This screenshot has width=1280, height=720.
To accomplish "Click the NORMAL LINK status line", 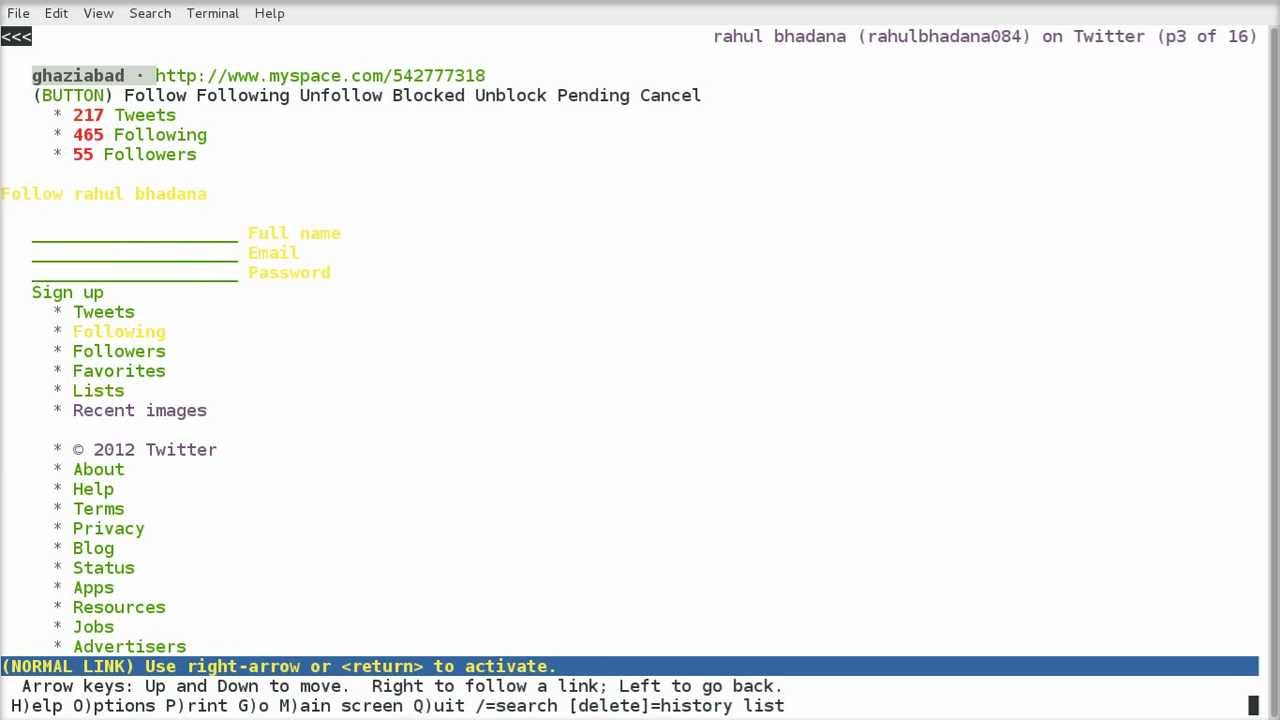I will pos(629,667).
